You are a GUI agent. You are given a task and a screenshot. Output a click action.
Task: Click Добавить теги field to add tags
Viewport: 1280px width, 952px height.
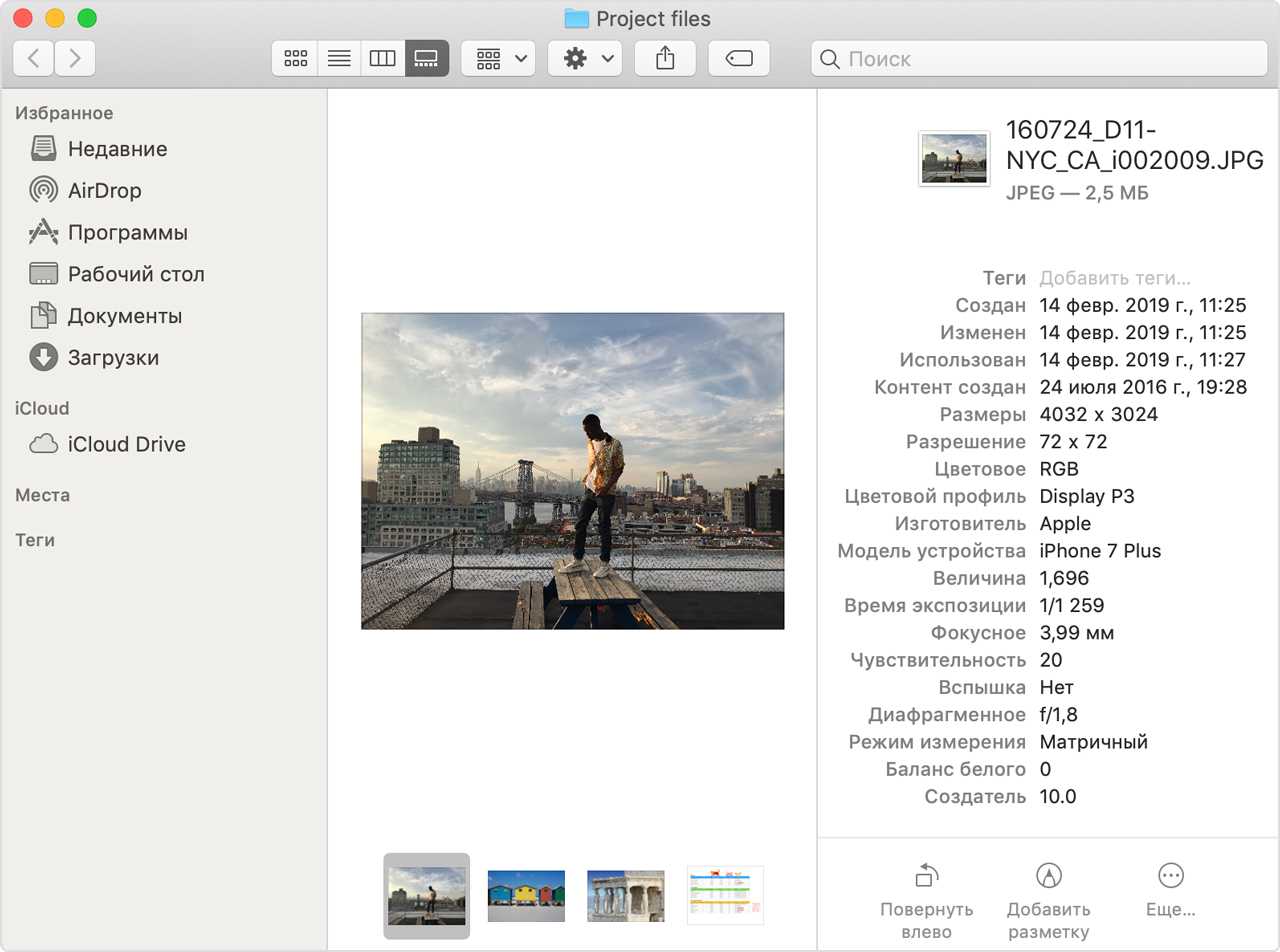click(1115, 278)
